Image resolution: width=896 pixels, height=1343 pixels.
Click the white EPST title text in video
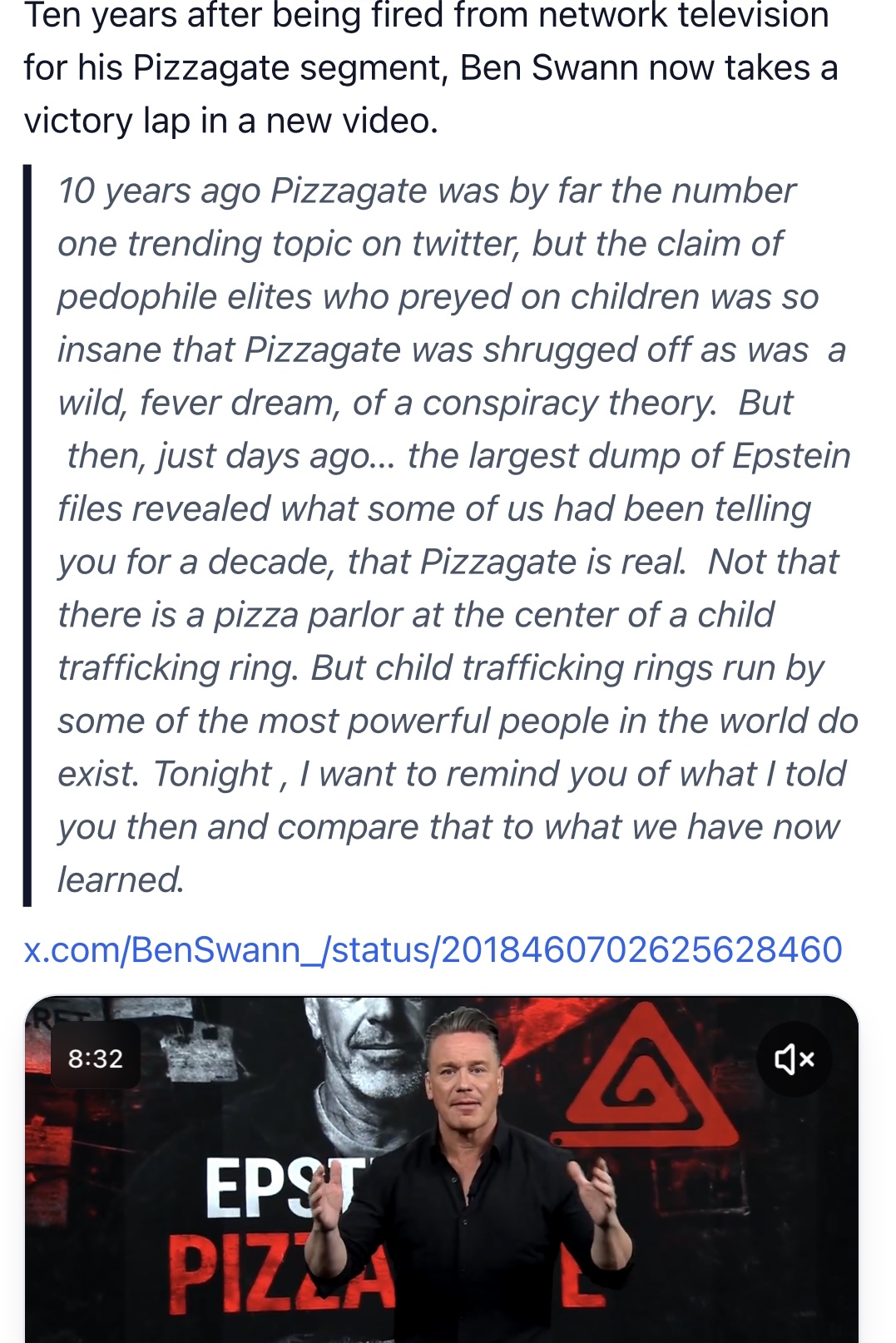point(283,1187)
